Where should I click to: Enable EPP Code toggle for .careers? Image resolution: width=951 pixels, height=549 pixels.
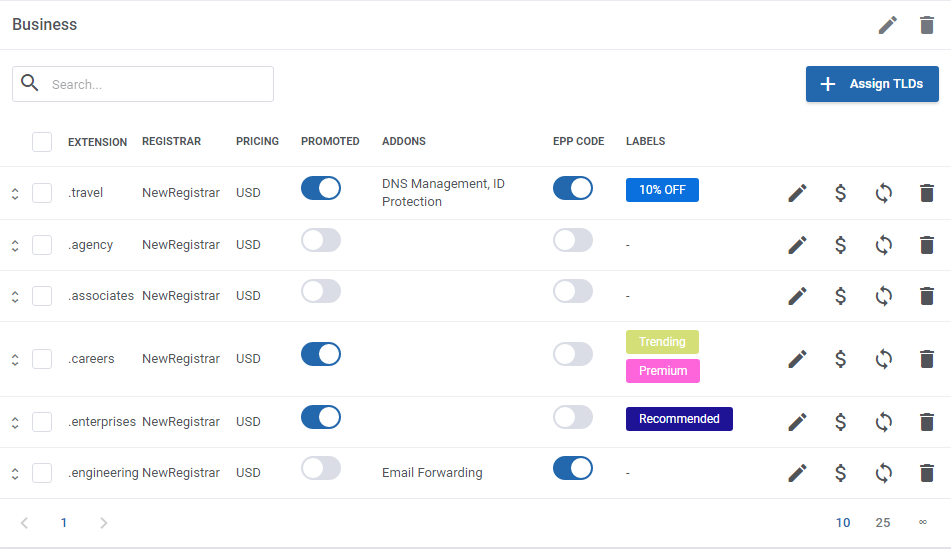click(573, 354)
